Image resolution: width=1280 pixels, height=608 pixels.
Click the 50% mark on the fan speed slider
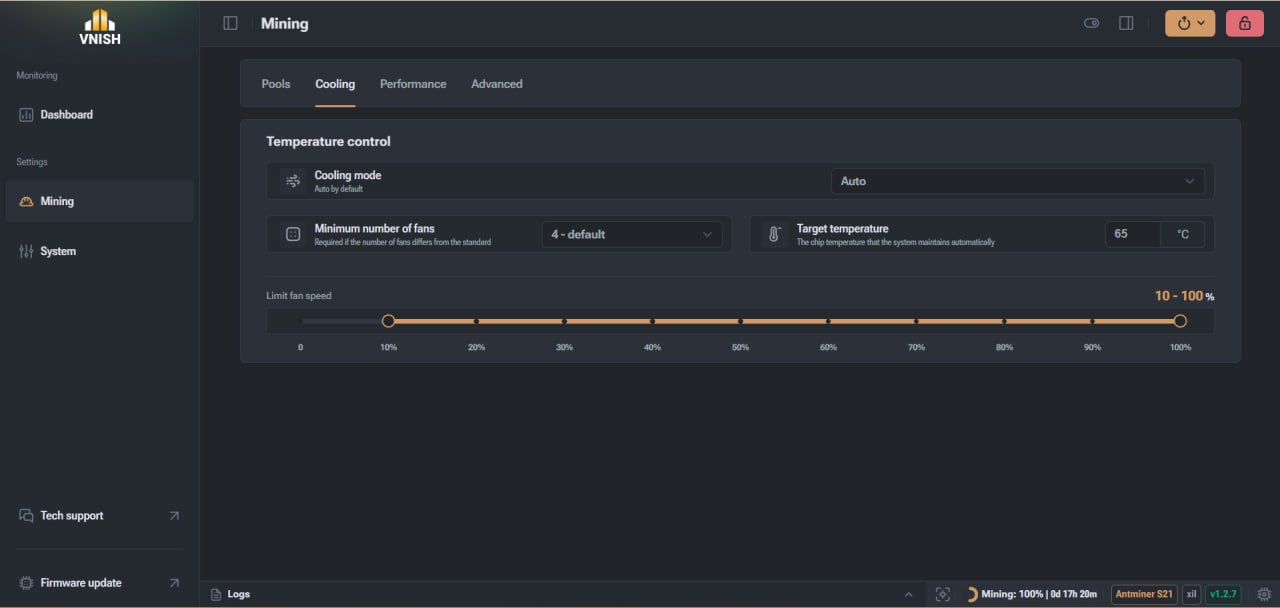(x=741, y=321)
